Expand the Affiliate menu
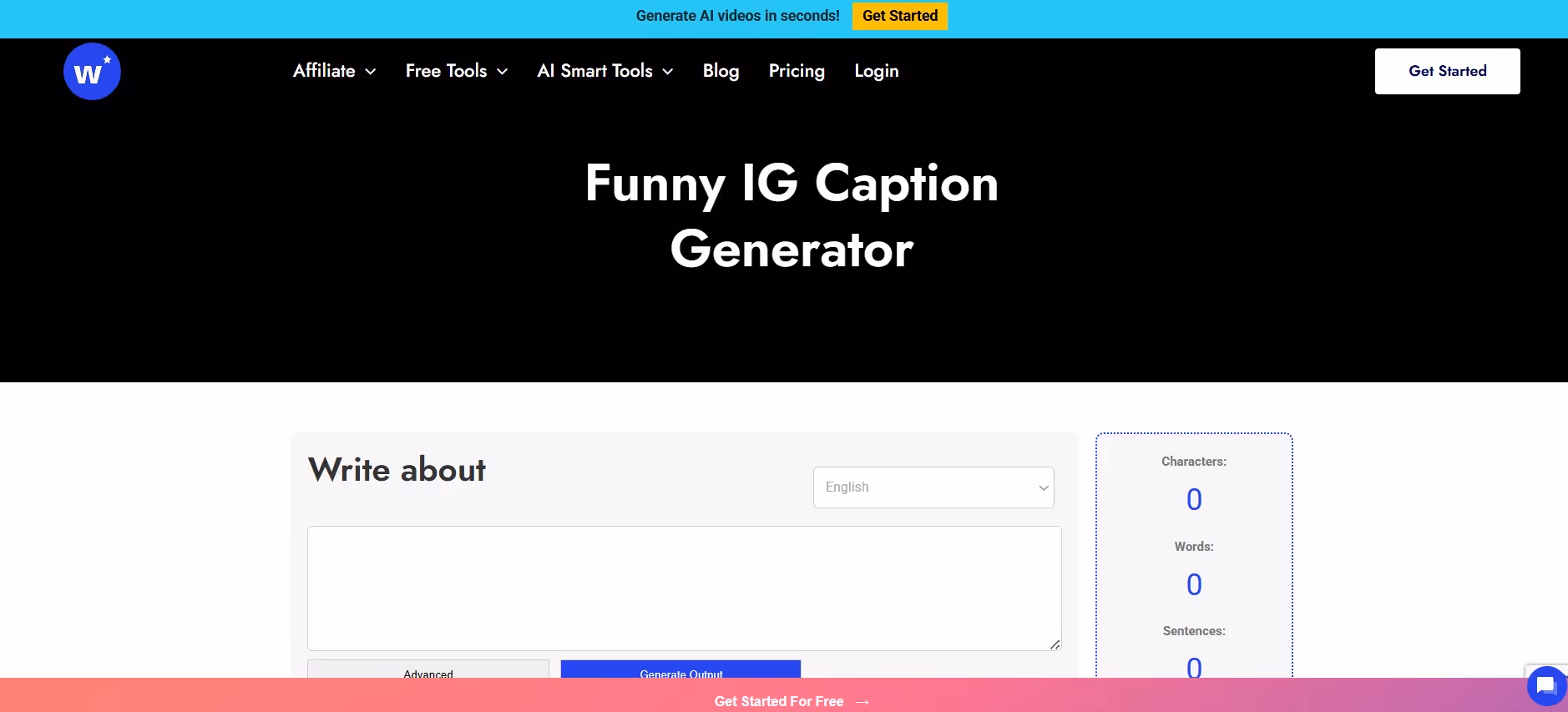The width and height of the screenshot is (1568, 712). [334, 71]
